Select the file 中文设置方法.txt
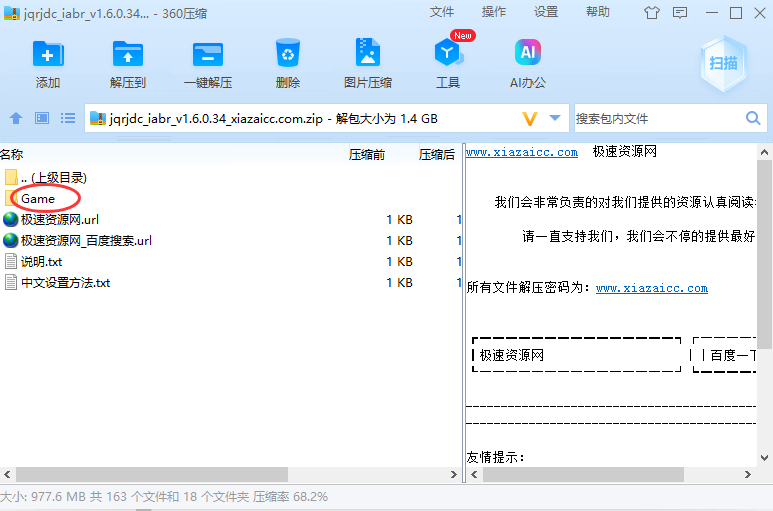The height and width of the screenshot is (511, 773). coord(66,282)
